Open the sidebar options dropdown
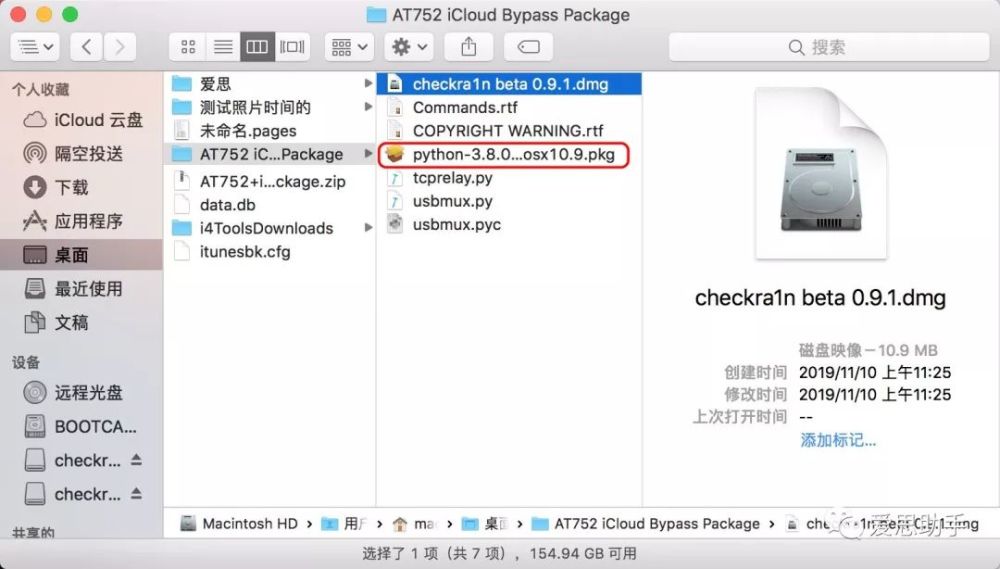The image size is (1000, 569). 35,47
